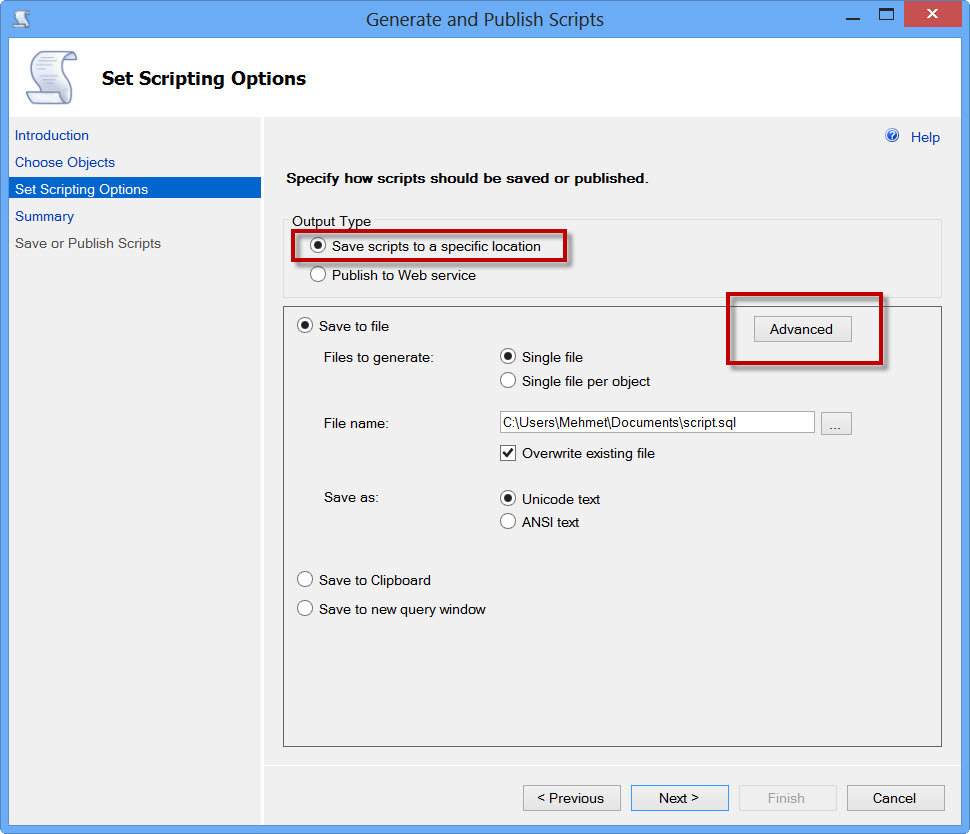This screenshot has height=834, width=970.
Task: Choose Publish to Web service option
Action: (x=318, y=275)
